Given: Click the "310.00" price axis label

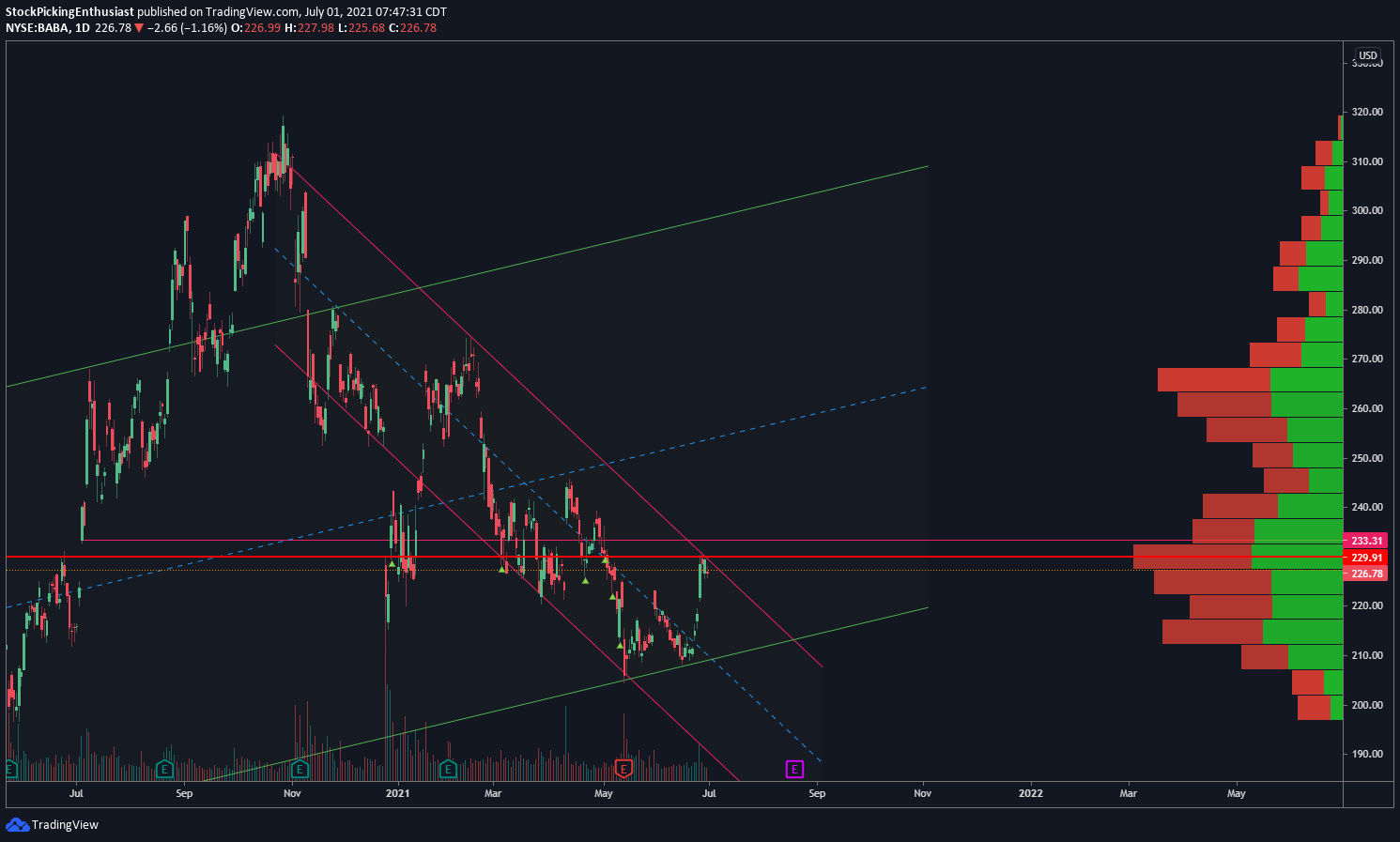Looking at the screenshot, I should pos(1367,161).
